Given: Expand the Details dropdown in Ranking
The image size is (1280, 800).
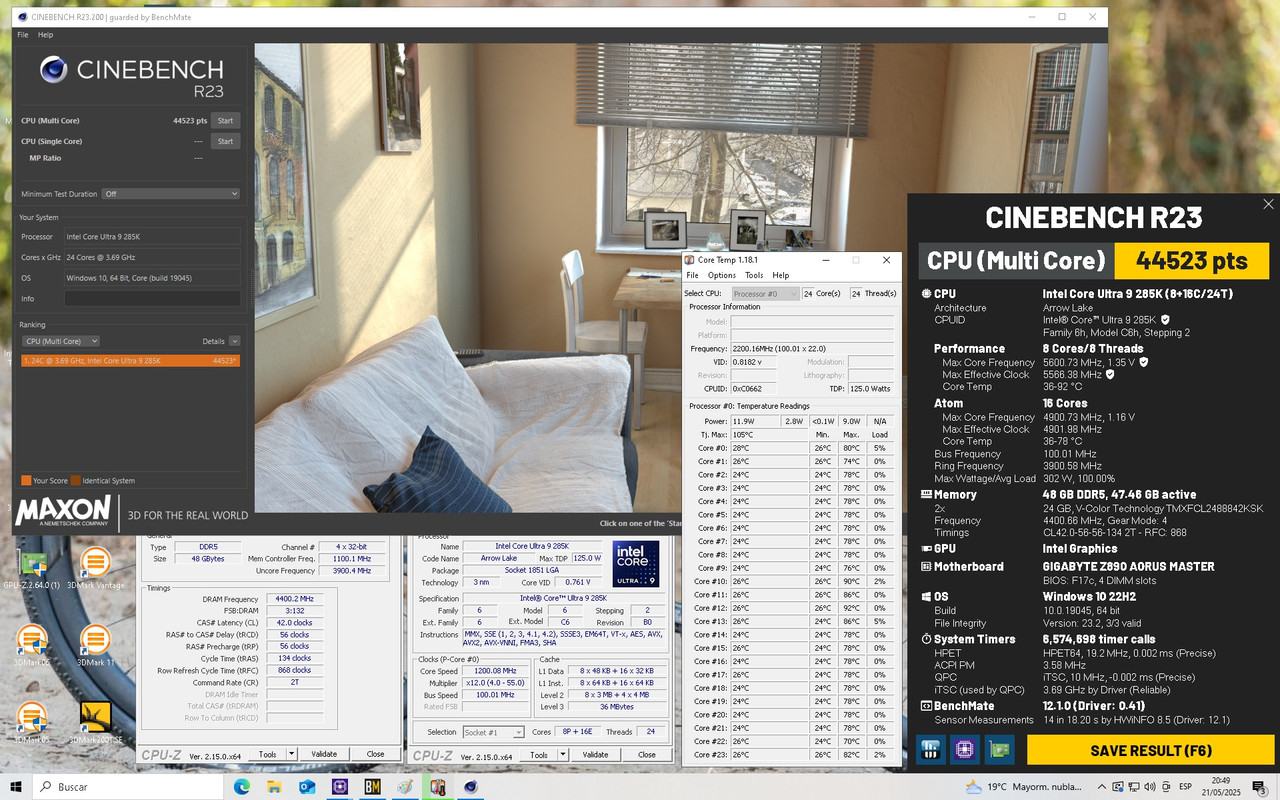Looking at the screenshot, I should [235, 341].
